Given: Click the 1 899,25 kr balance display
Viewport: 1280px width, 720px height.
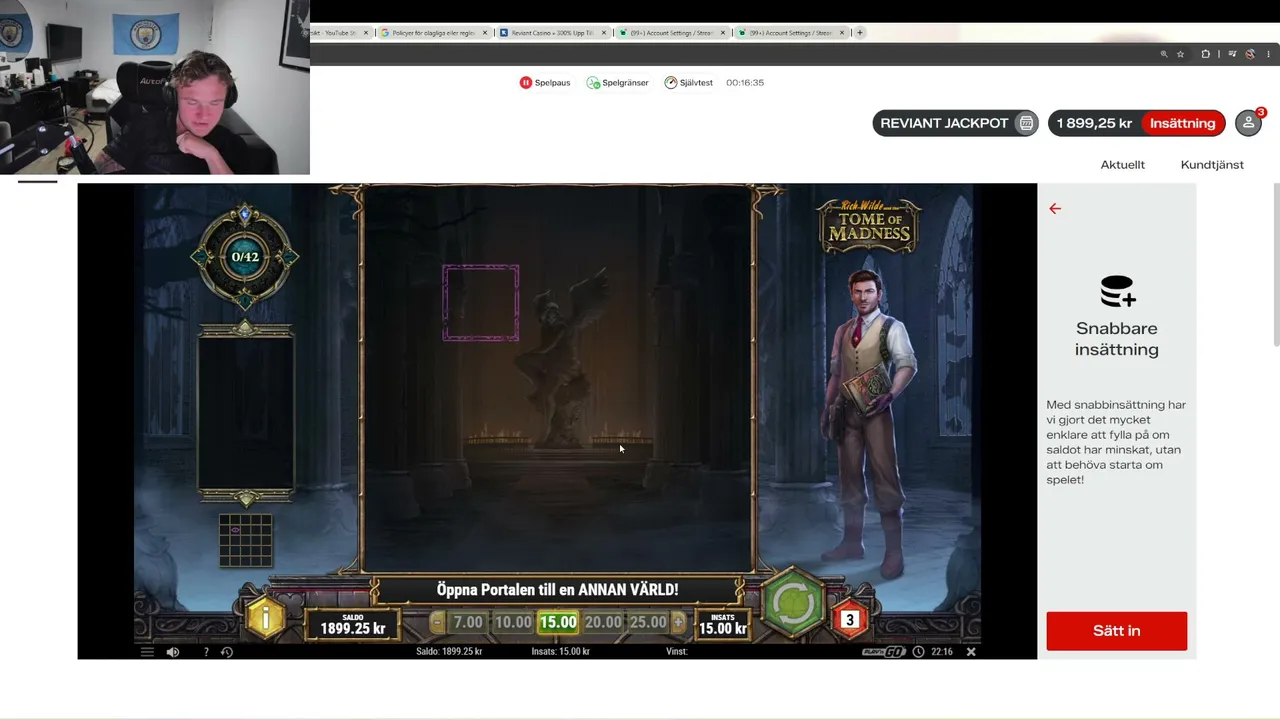Looking at the screenshot, I should 1095,123.
